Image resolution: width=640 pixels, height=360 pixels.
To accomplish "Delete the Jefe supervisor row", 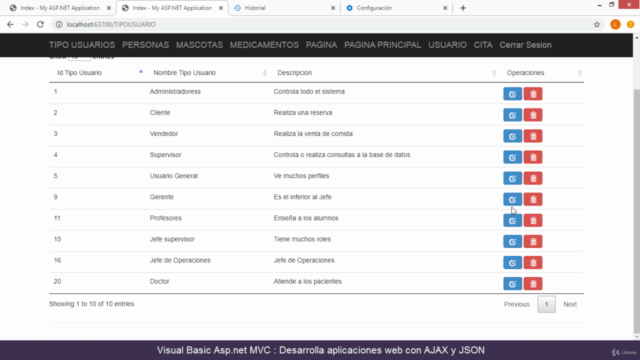I will point(533,242).
